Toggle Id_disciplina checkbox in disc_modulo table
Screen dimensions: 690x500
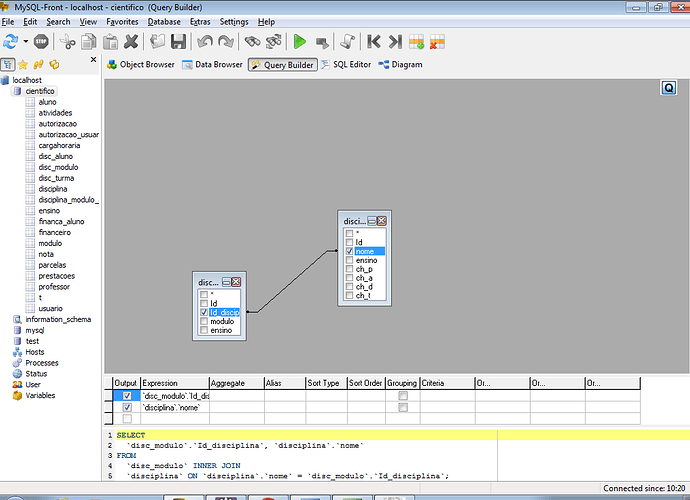(x=204, y=312)
